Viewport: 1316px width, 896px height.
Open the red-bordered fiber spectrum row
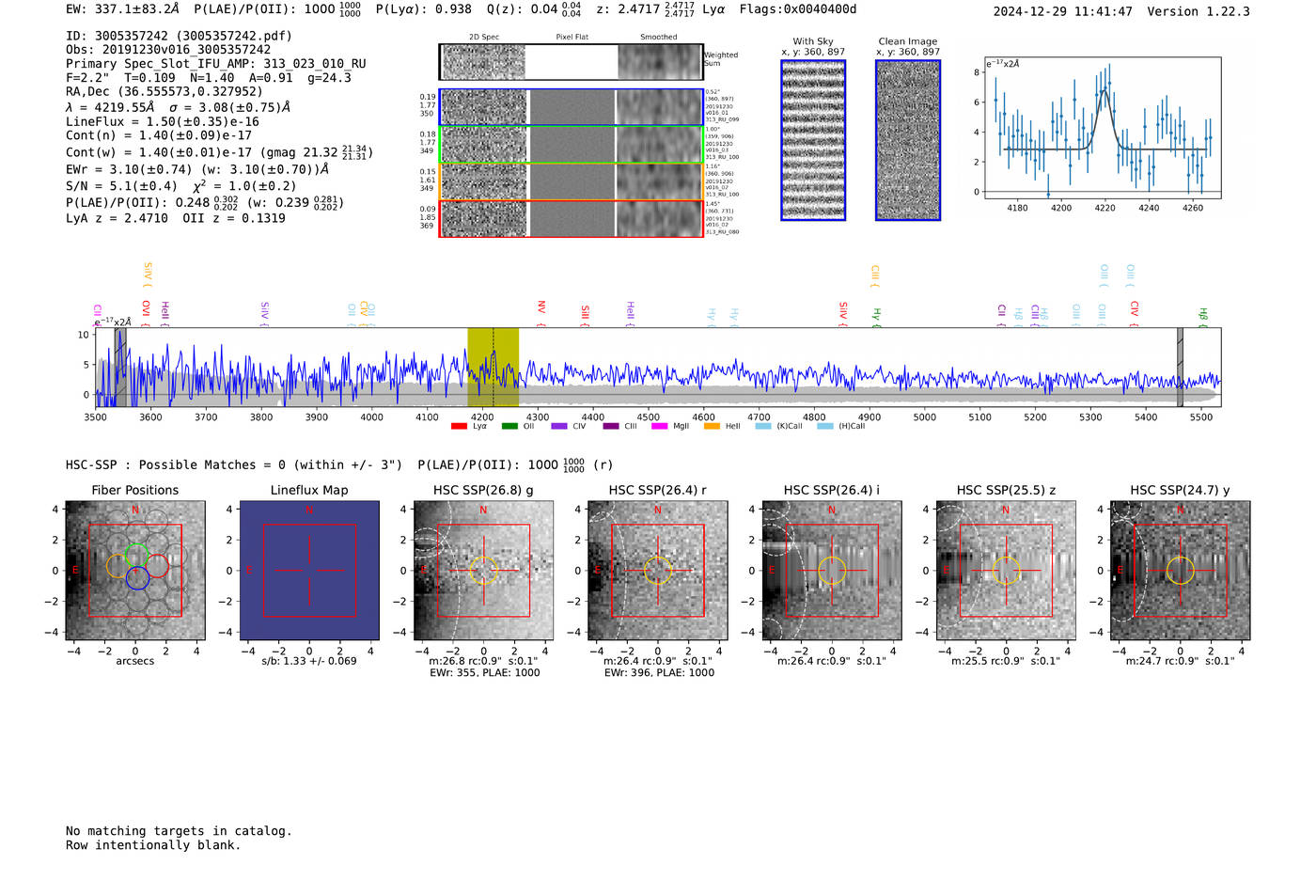tap(571, 218)
